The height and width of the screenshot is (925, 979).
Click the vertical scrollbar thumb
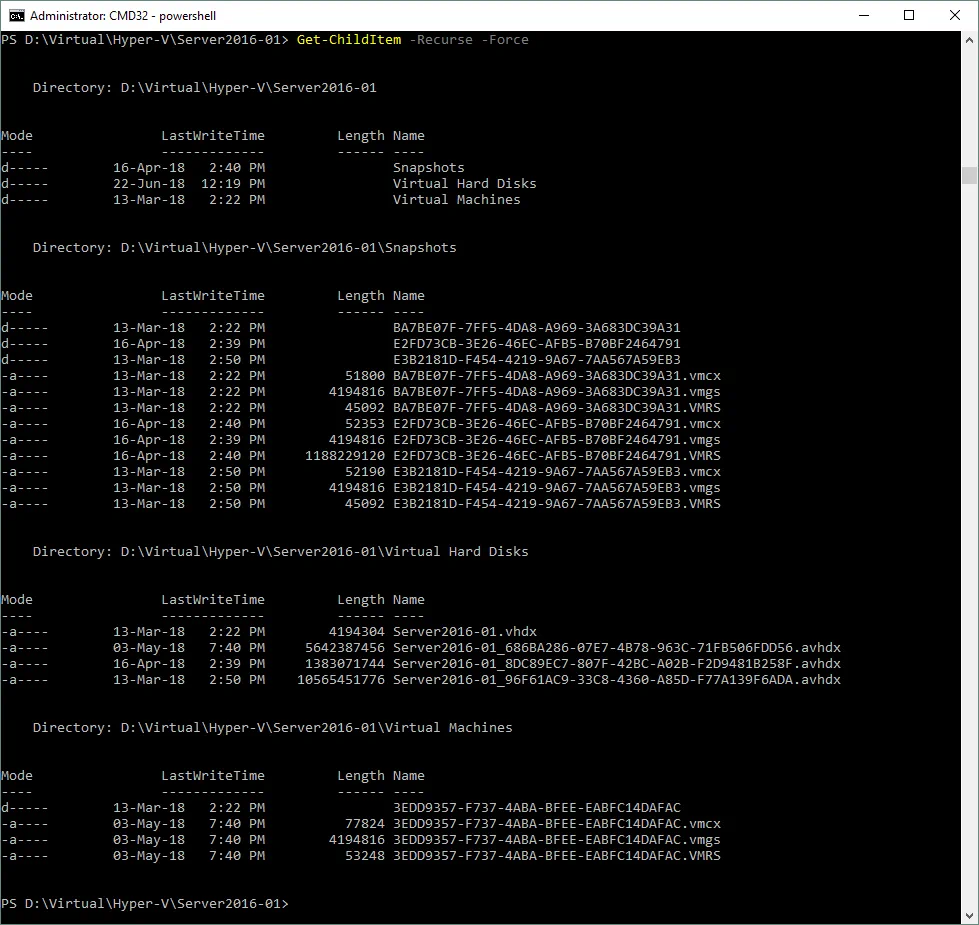[968, 176]
